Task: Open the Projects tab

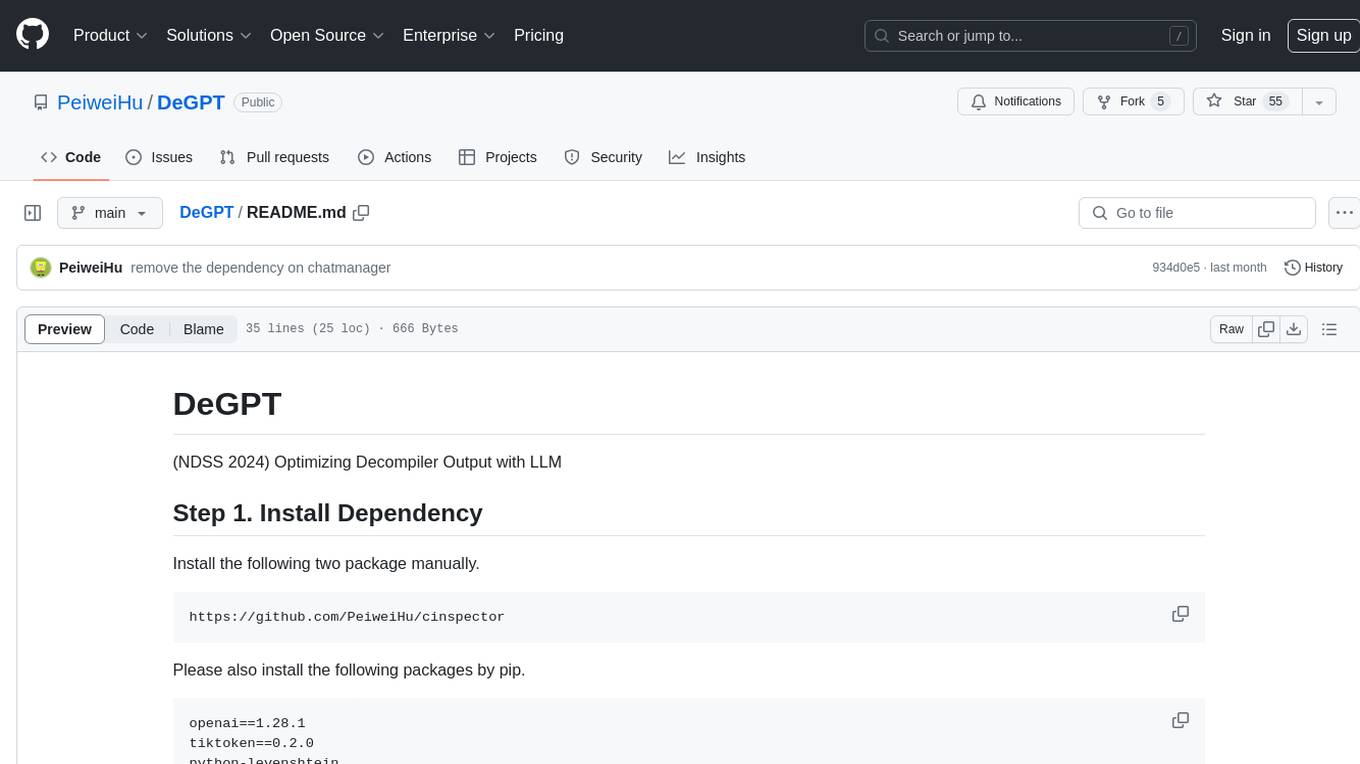Action: pyautogui.click(x=498, y=157)
